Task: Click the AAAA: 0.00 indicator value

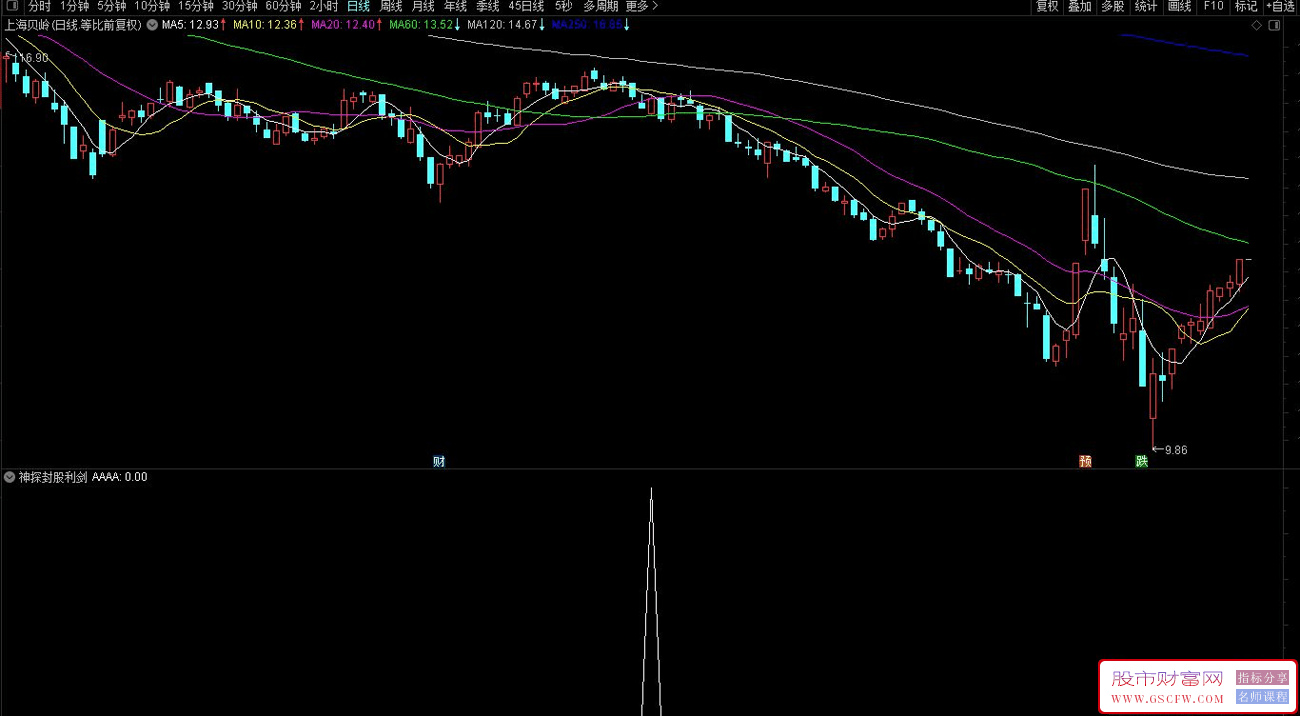Action: (x=120, y=477)
